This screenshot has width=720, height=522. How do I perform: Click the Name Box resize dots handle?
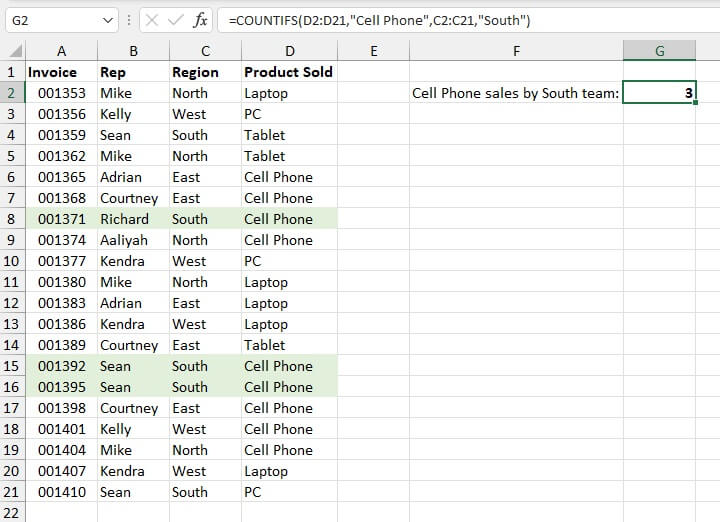tap(130, 20)
